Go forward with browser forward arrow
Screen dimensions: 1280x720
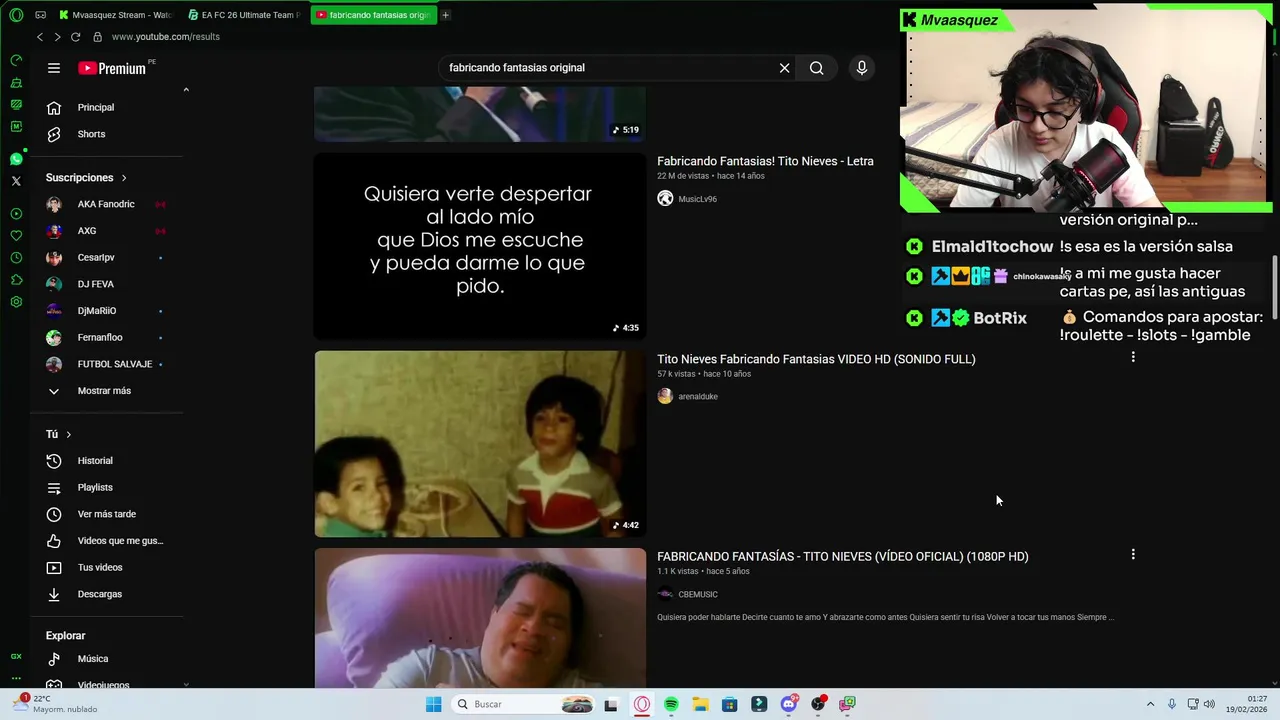57,37
